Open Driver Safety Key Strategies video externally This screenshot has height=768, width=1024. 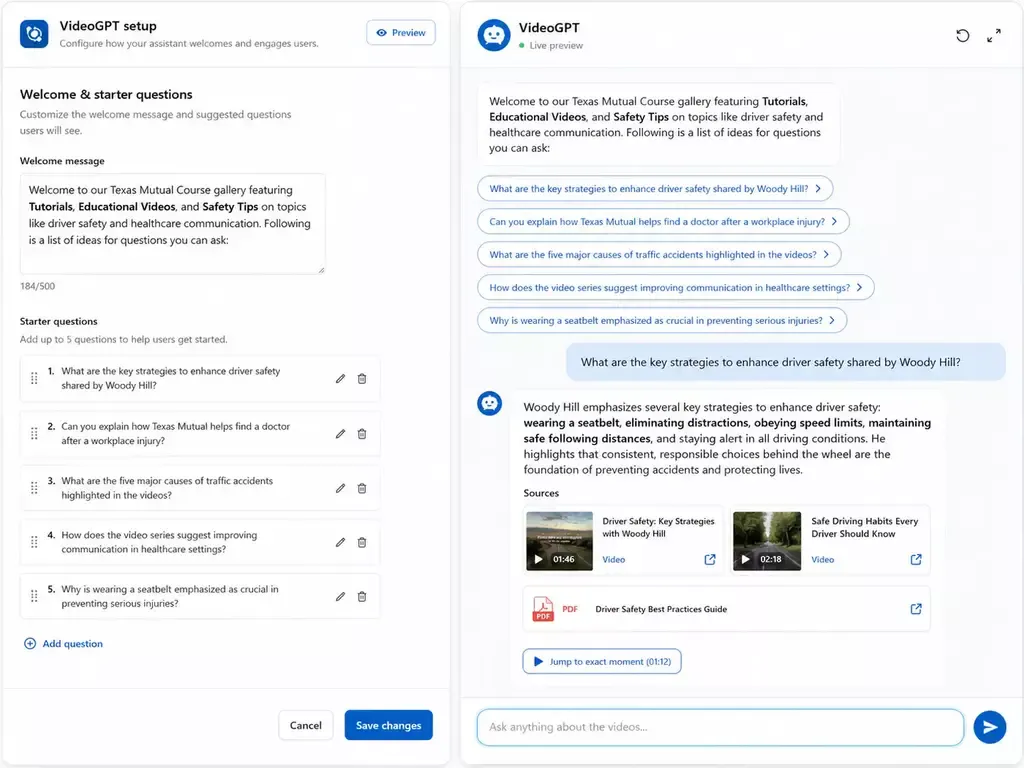click(x=710, y=560)
